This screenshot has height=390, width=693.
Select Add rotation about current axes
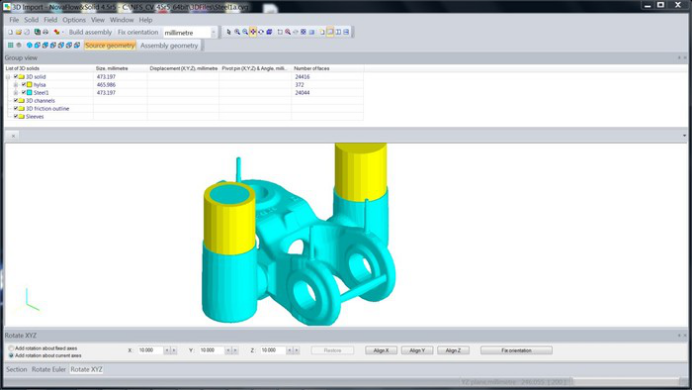click(x=11, y=356)
